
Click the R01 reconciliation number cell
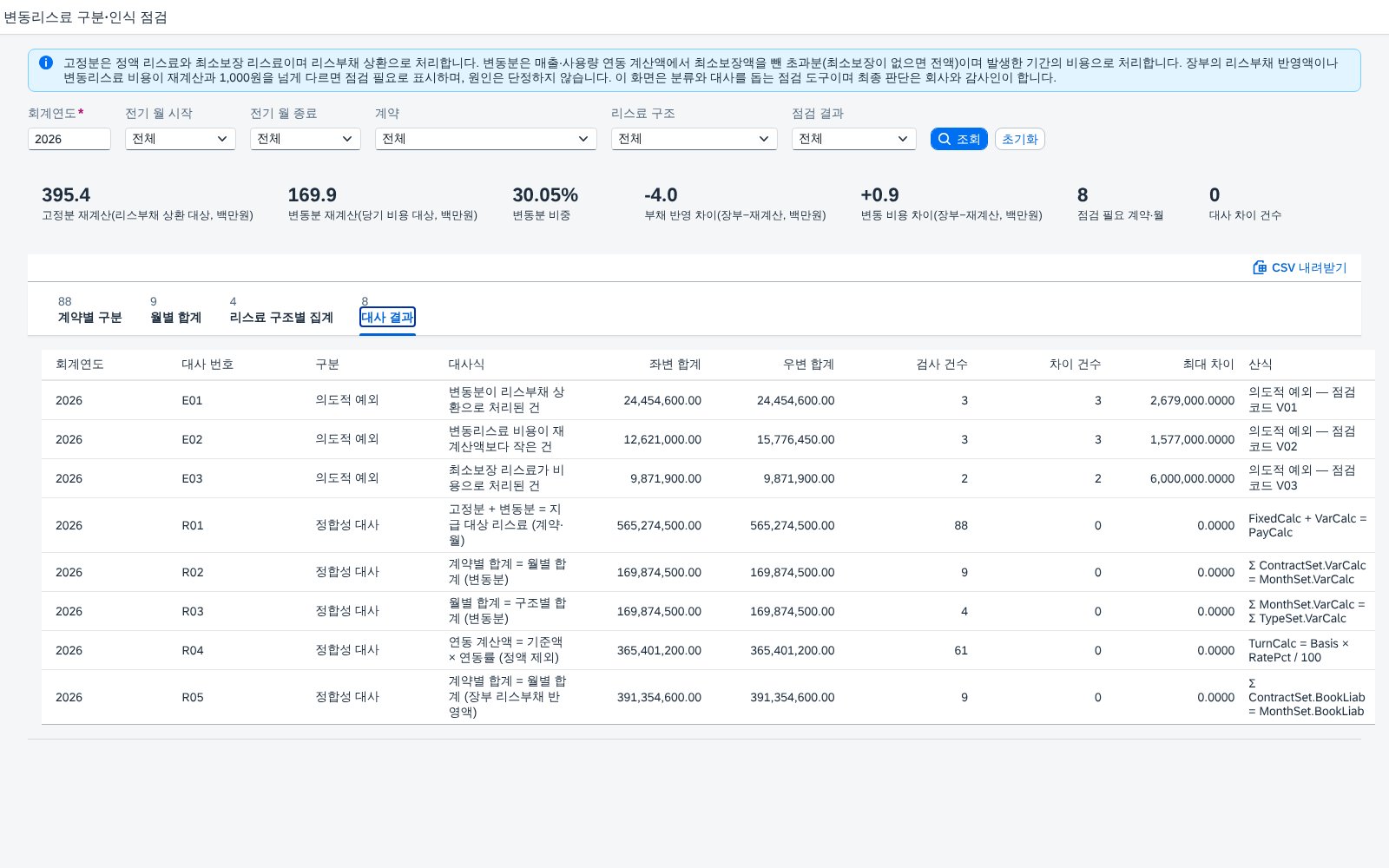click(192, 525)
